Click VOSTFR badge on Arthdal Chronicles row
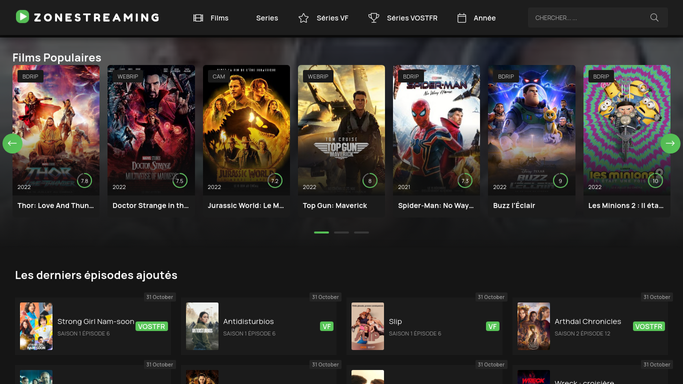The width and height of the screenshot is (683, 384). click(649, 326)
